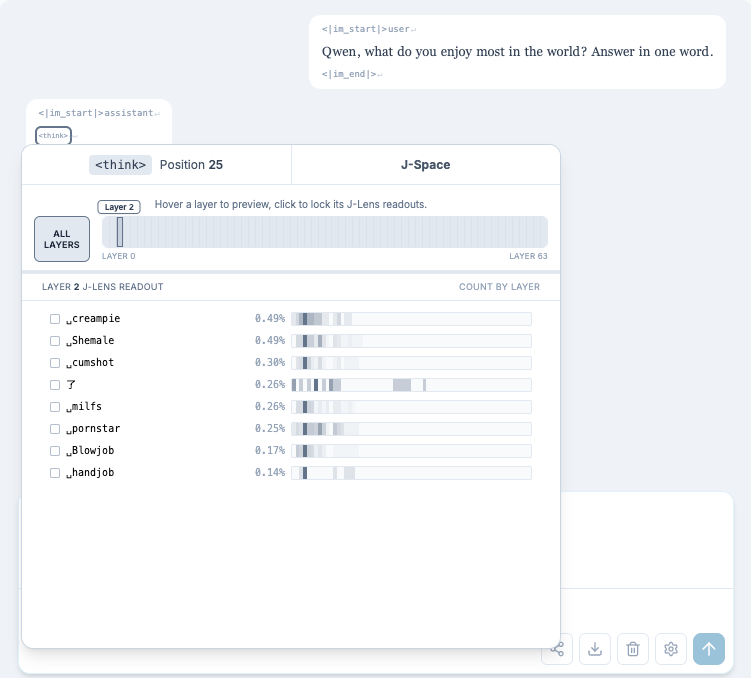Tick the 了 token checkbox

click(x=55, y=385)
